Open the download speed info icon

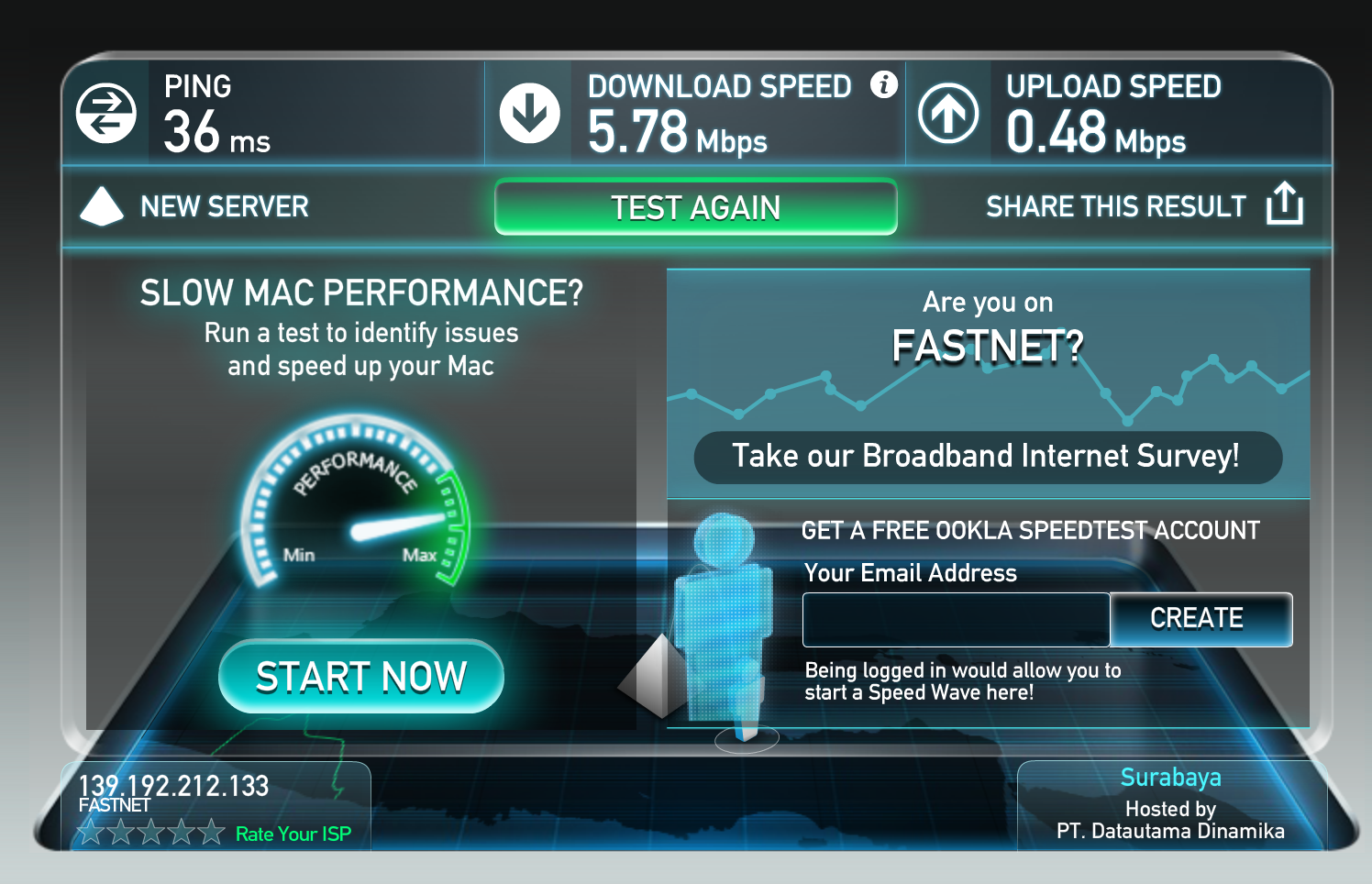pos(884,84)
